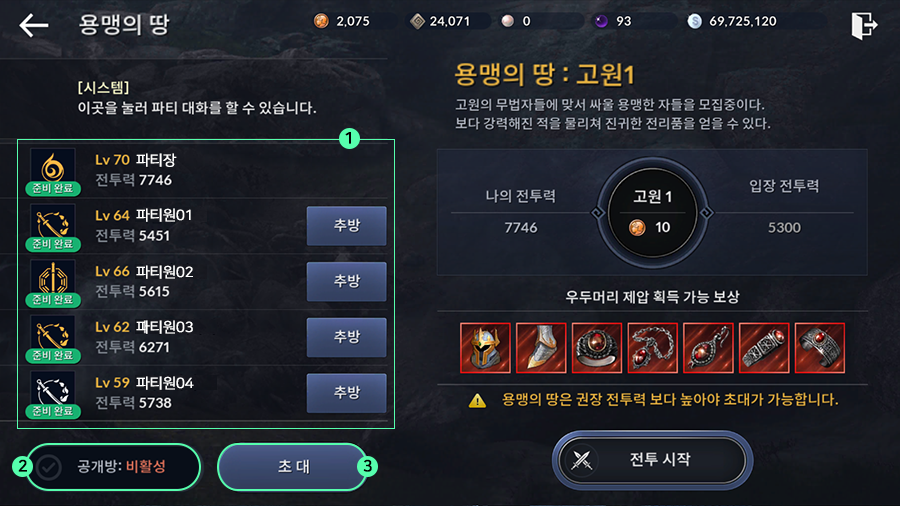
Task: Open party chat via system message
Action: pyautogui.click(x=196, y=98)
